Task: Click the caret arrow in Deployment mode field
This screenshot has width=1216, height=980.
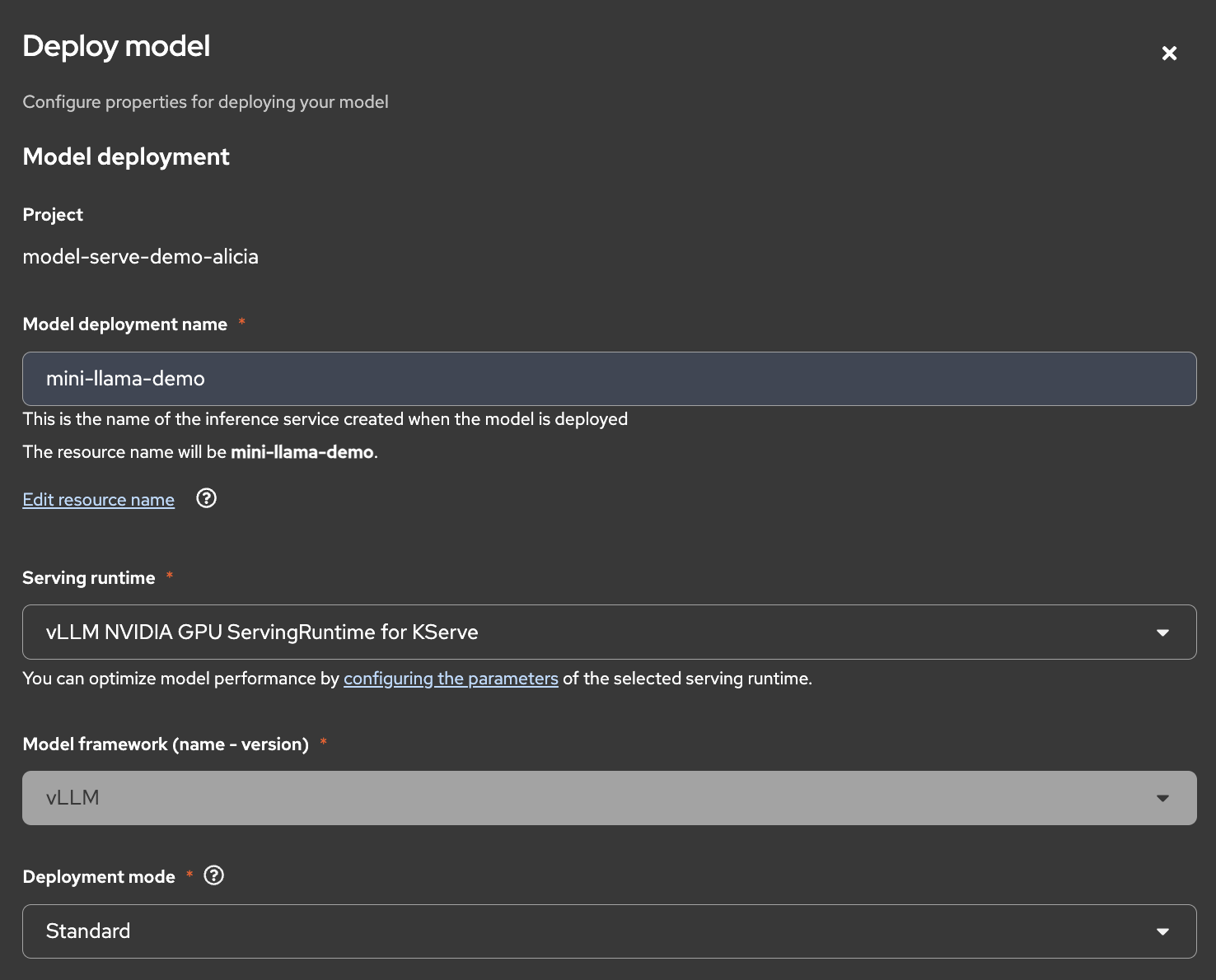Action: [x=1162, y=931]
